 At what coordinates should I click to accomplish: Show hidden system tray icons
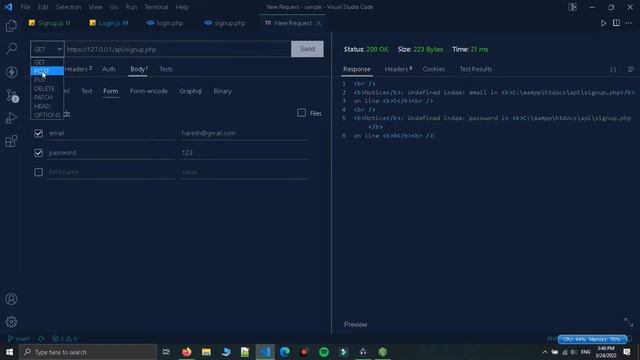[544, 352]
